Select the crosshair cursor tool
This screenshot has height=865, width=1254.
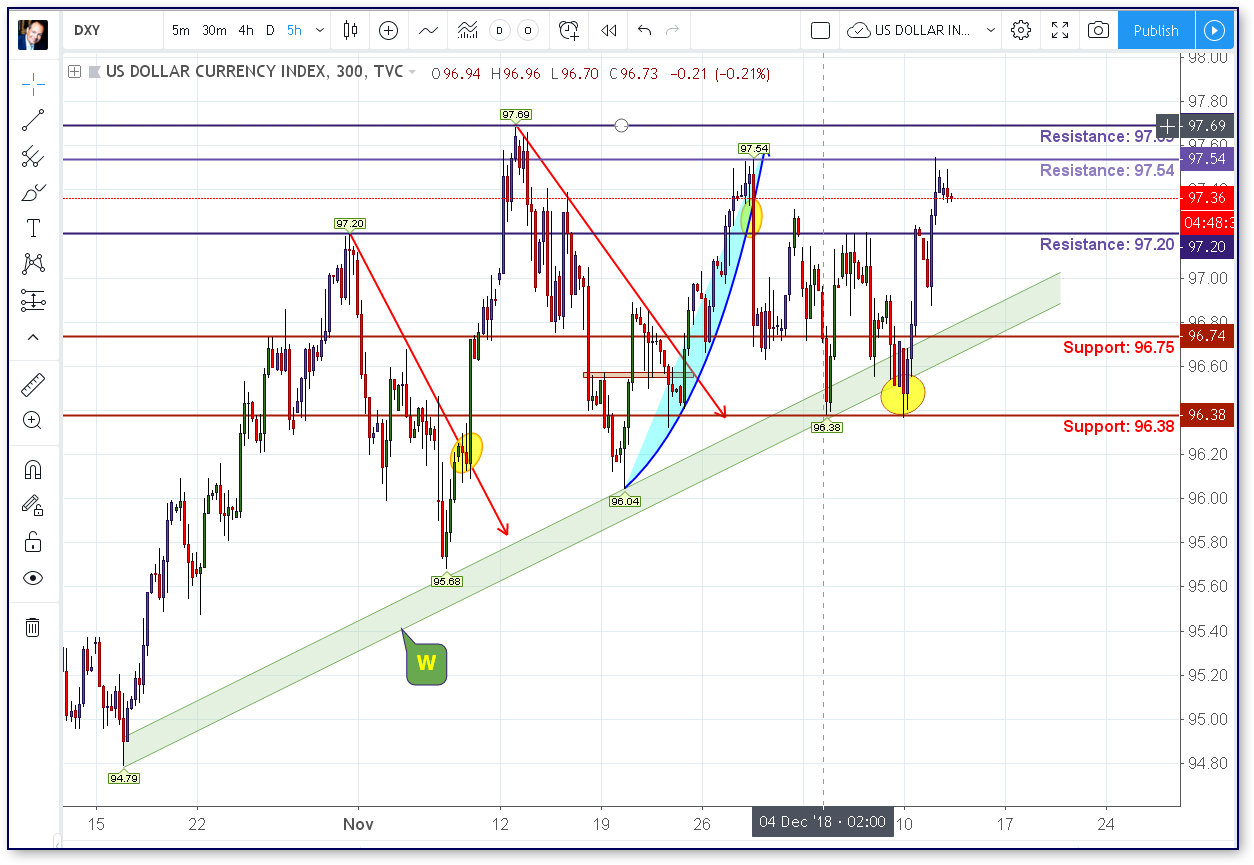coord(33,83)
